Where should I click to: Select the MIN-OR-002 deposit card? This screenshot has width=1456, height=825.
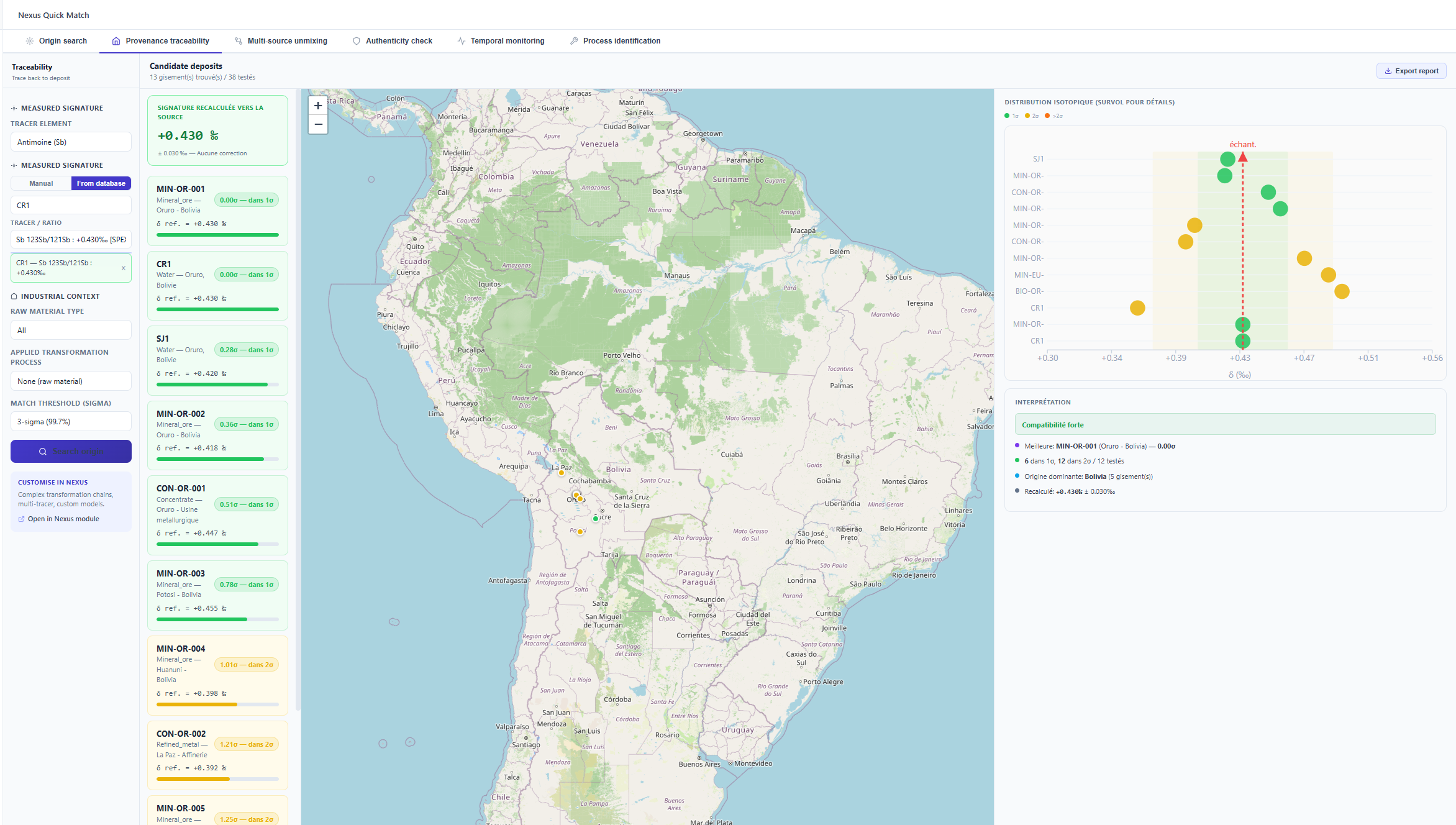point(217,435)
